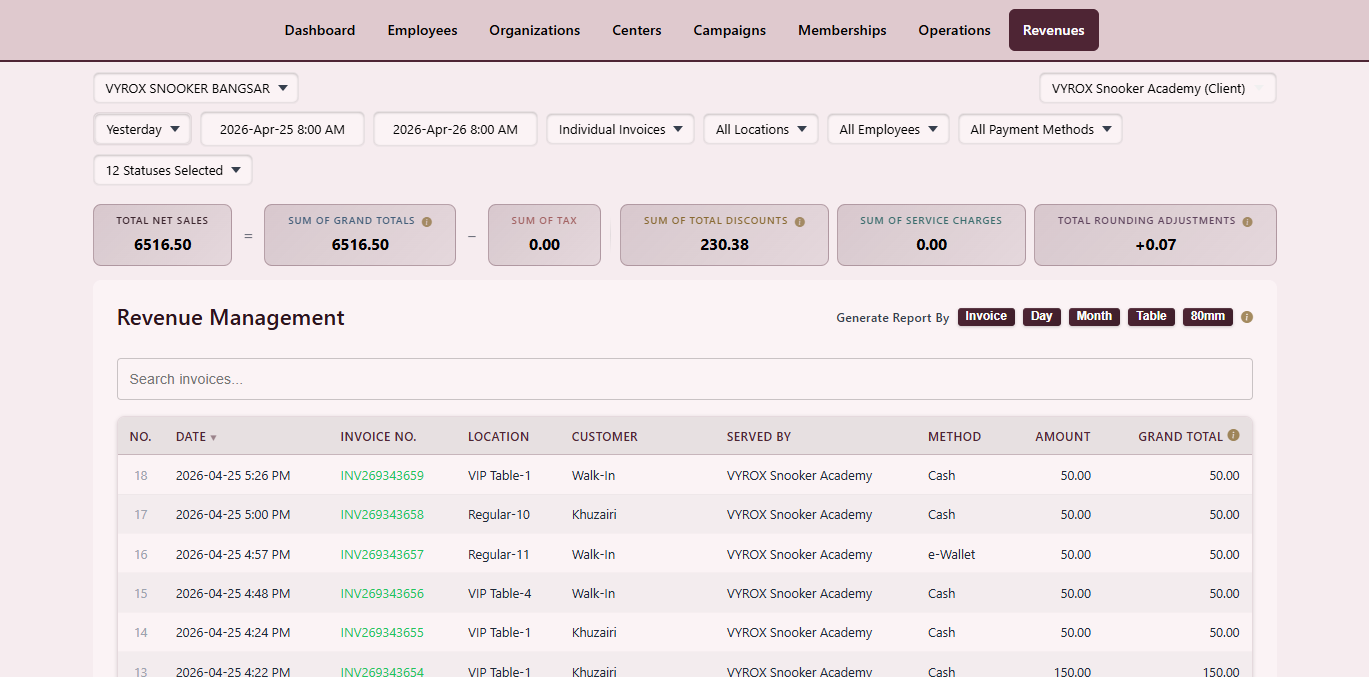Click the Location column header
This screenshot has width=1369, height=677.
coord(498,437)
